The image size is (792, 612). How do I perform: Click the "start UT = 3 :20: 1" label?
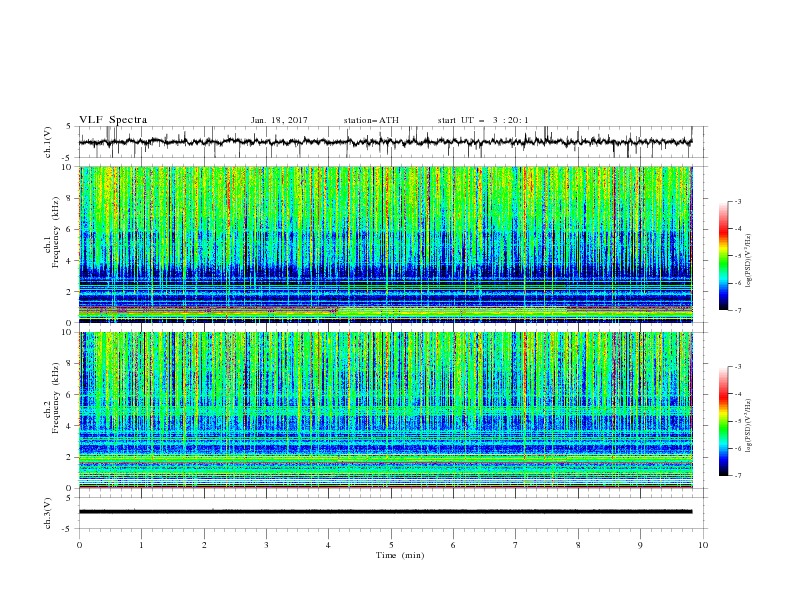(483, 120)
